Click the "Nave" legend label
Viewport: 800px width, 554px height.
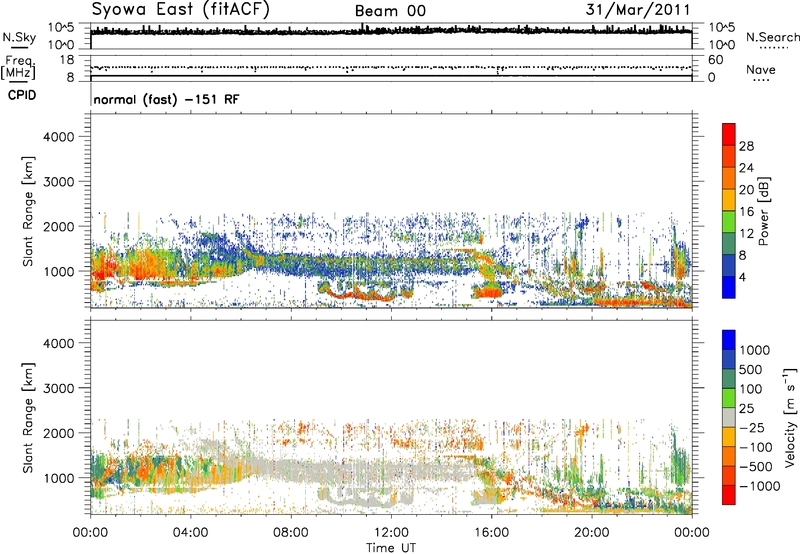761,69
